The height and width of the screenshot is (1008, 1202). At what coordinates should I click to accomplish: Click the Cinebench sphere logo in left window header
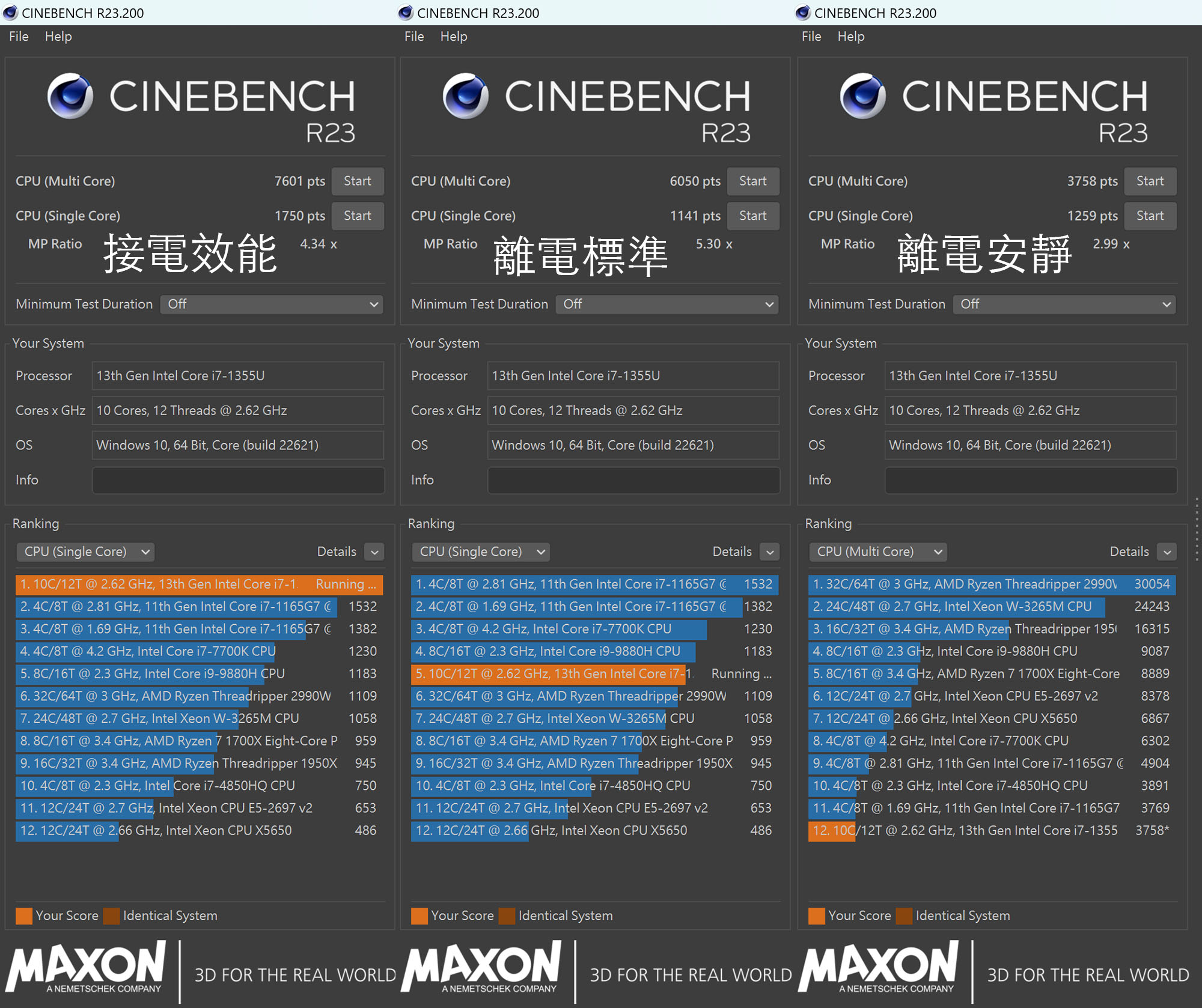click(x=70, y=96)
